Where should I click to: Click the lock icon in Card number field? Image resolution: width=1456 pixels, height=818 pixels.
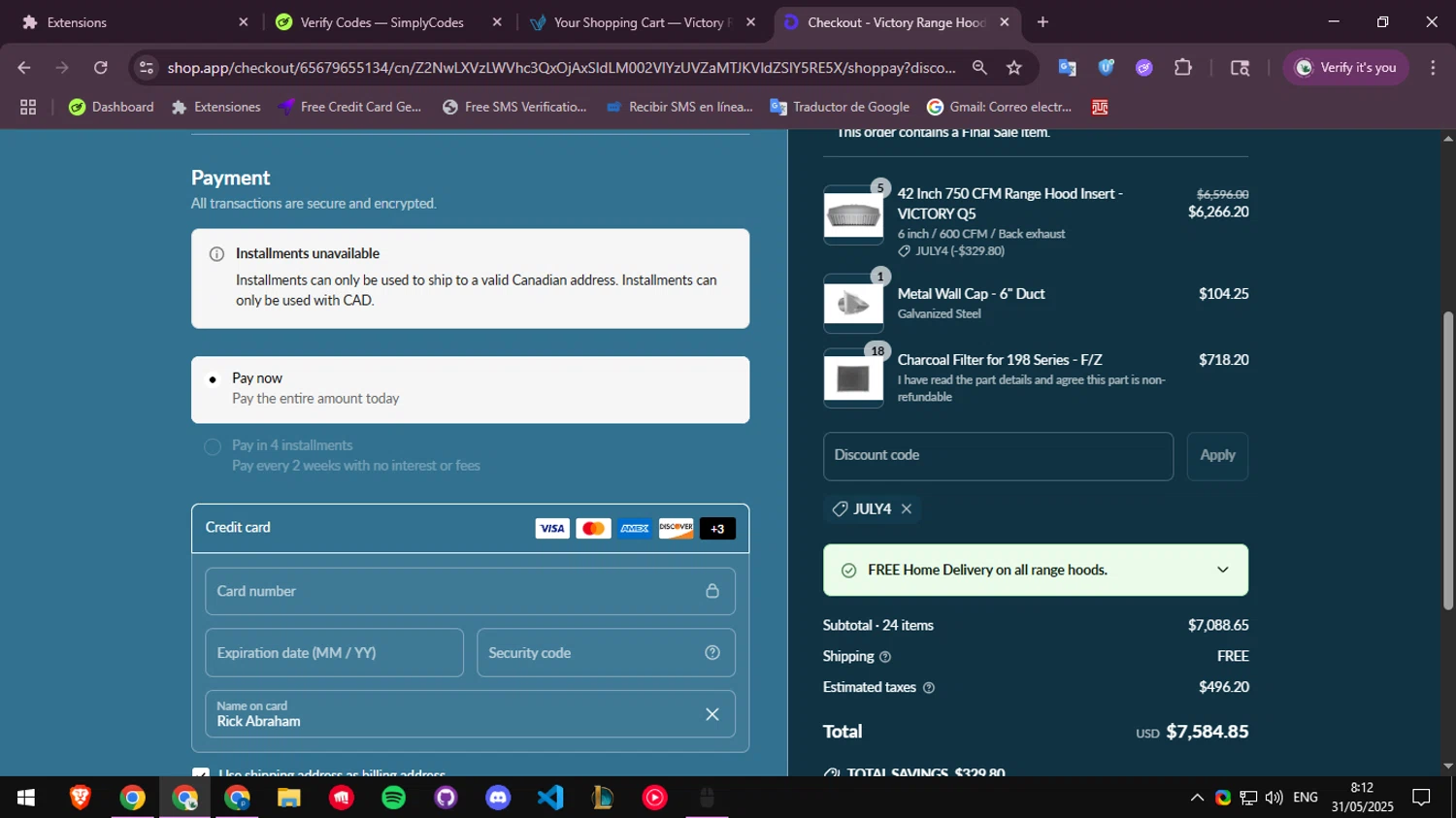click(712, 591)
